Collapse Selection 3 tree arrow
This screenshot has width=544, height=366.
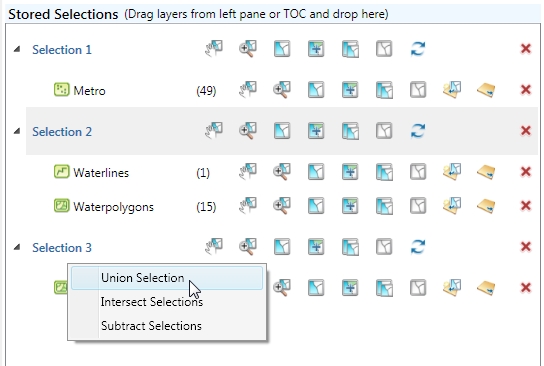(x=17, y=247)
